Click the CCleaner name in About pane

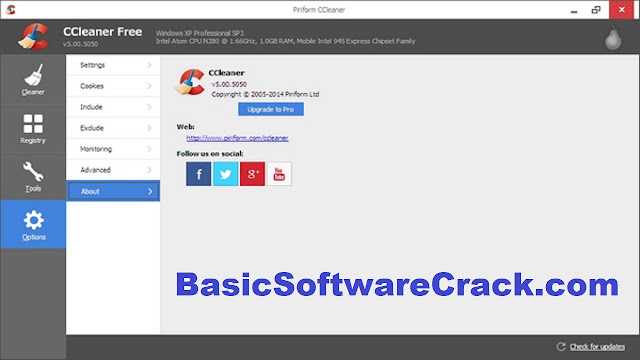[227, 73]
